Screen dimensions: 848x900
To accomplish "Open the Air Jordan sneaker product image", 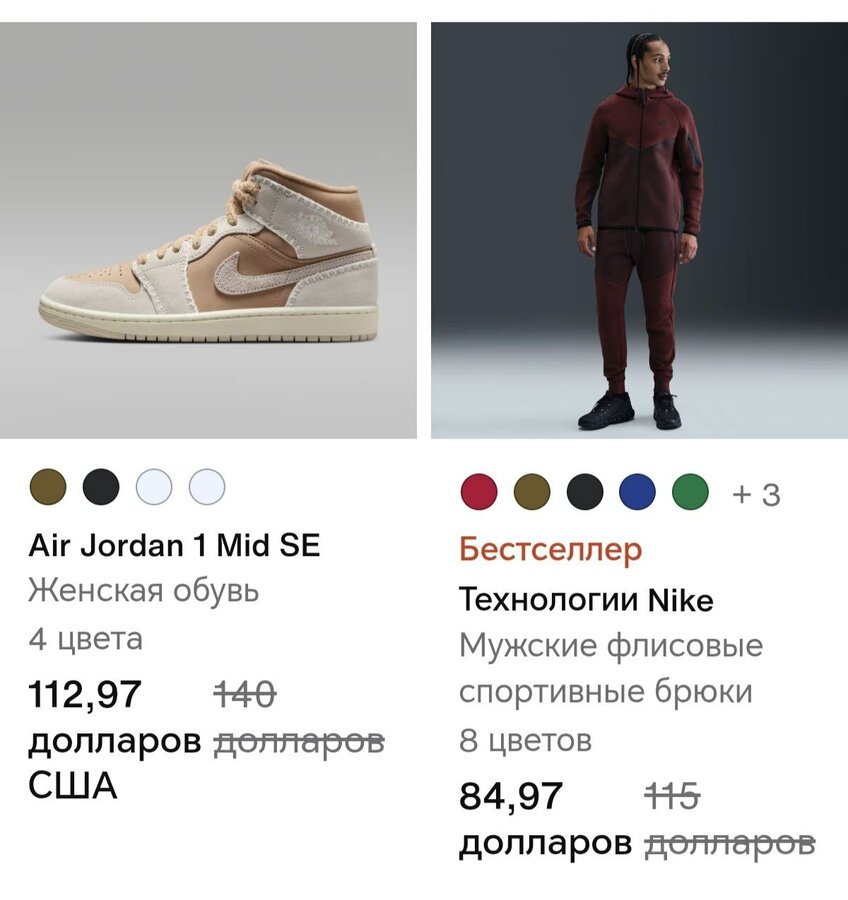I will pos(208,230).
